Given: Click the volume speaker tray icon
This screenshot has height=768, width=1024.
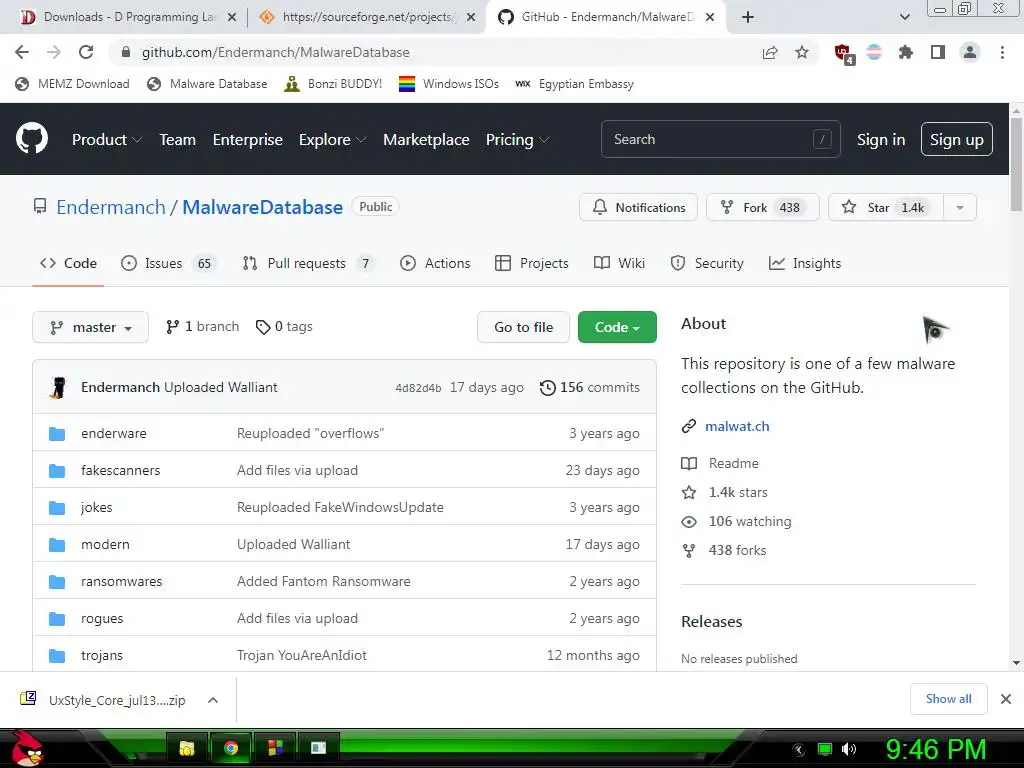Looking at the screenshot, I should click(849, 749).
